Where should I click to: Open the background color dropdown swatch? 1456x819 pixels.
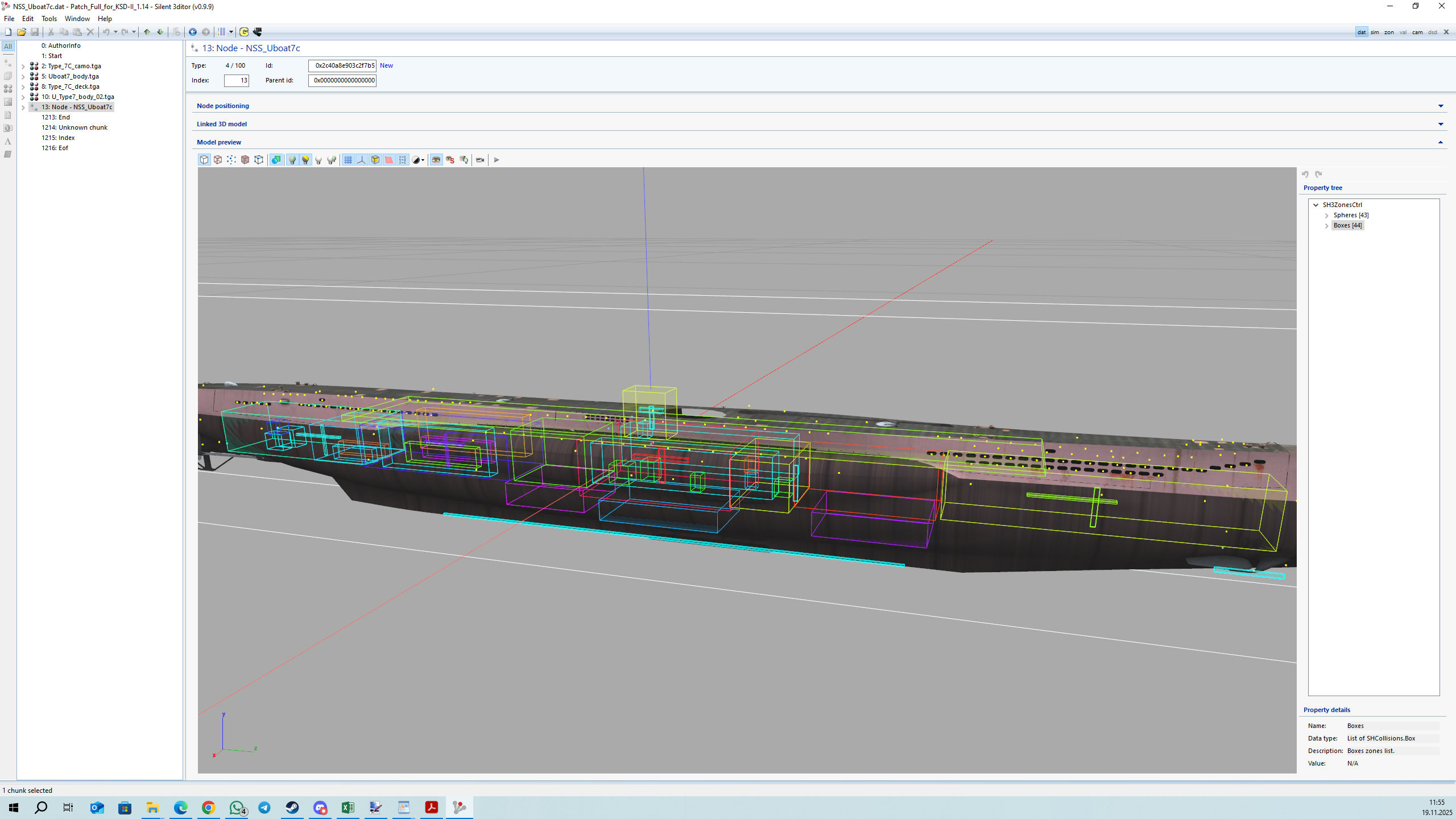pyautogui.click(x=419, y=160)
